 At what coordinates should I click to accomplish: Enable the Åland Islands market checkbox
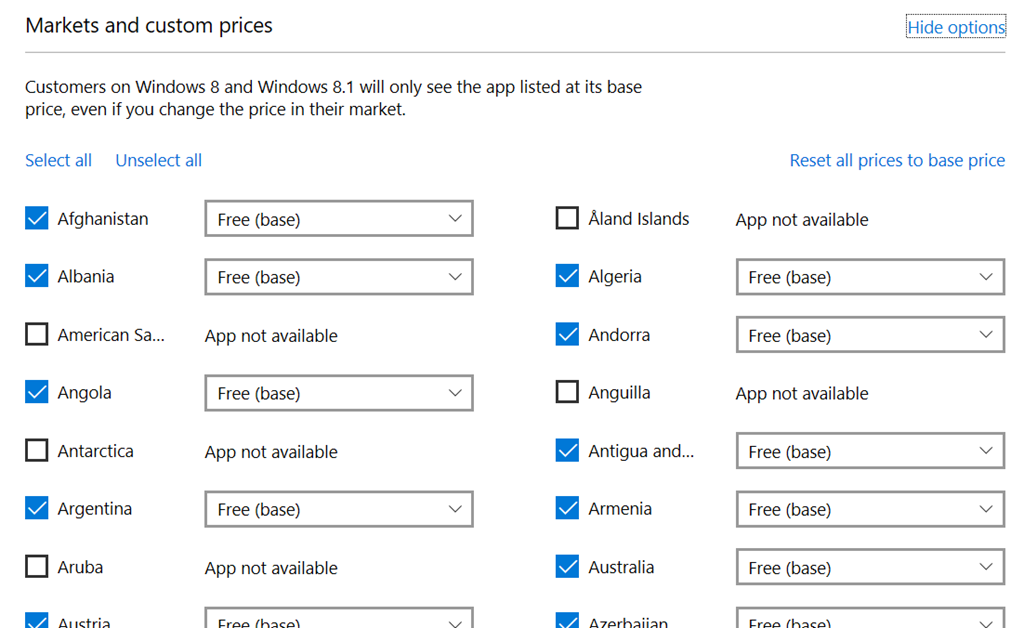point(567,218)
